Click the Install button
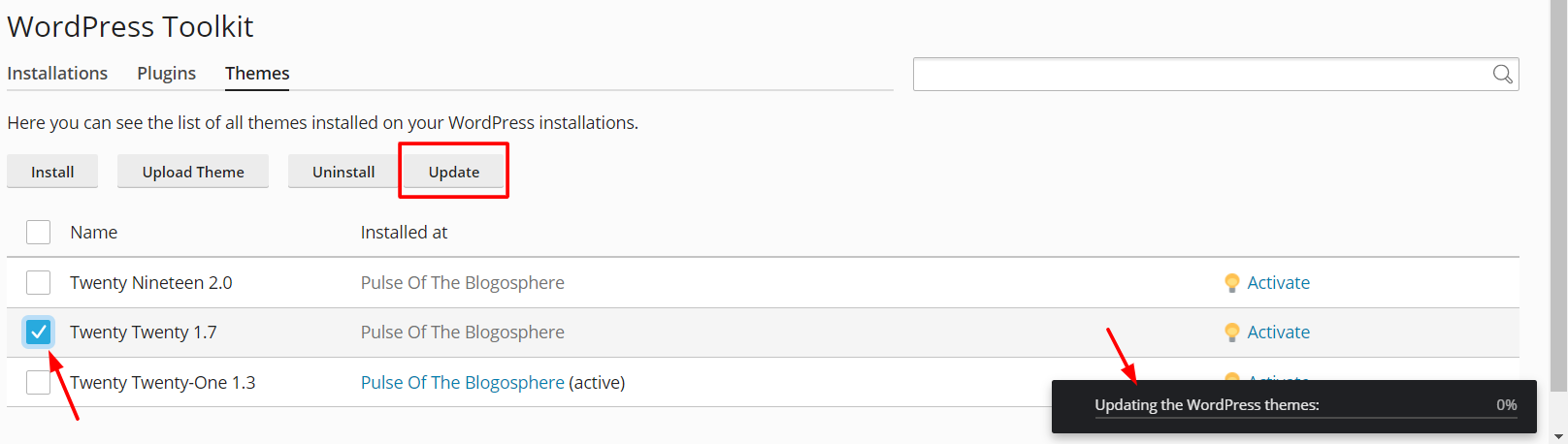 coord(52,172)
